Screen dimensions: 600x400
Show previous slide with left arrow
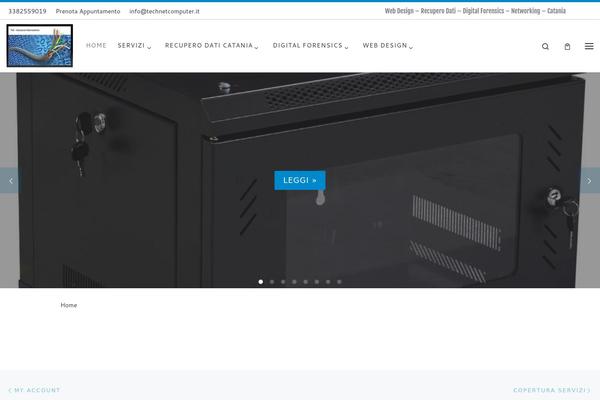(x=10, y=180)
